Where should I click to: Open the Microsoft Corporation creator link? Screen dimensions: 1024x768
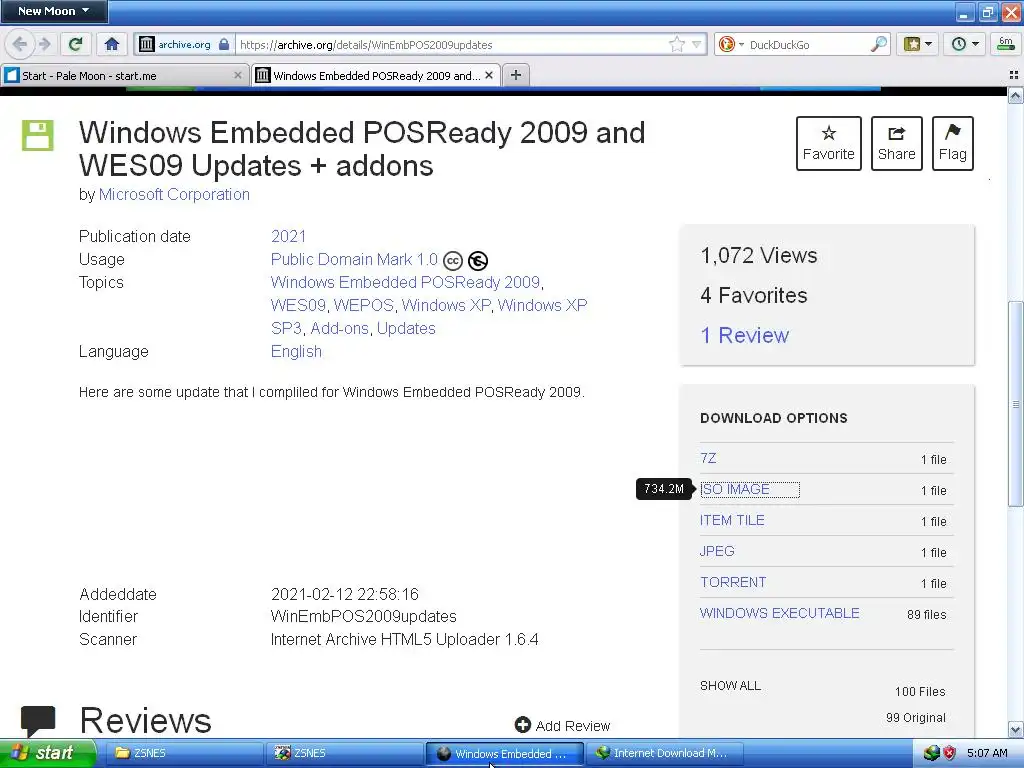point(174,195)
